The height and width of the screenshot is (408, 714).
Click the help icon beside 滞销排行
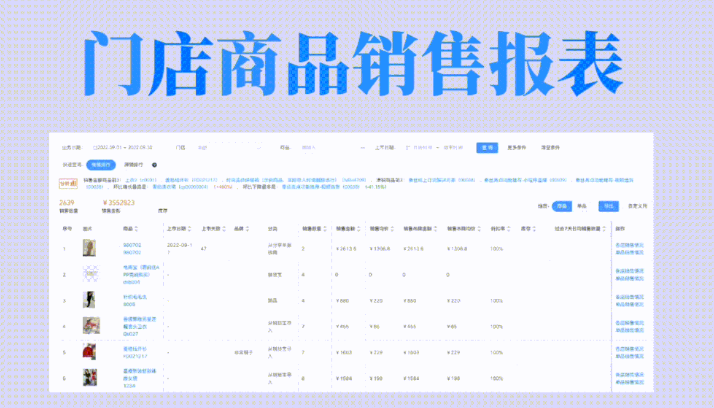tap(154, 165)
